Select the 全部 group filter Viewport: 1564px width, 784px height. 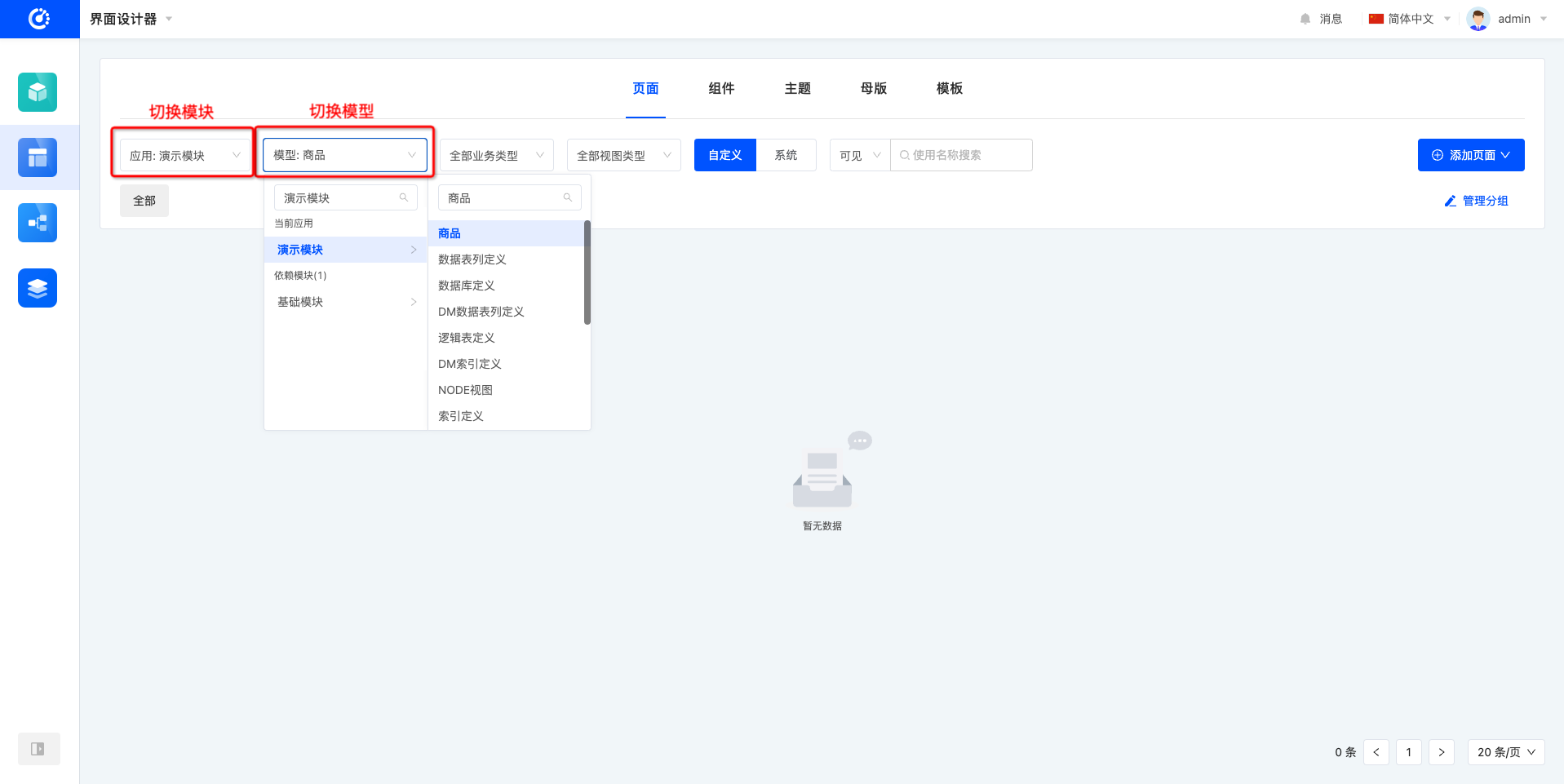point(144,201)
